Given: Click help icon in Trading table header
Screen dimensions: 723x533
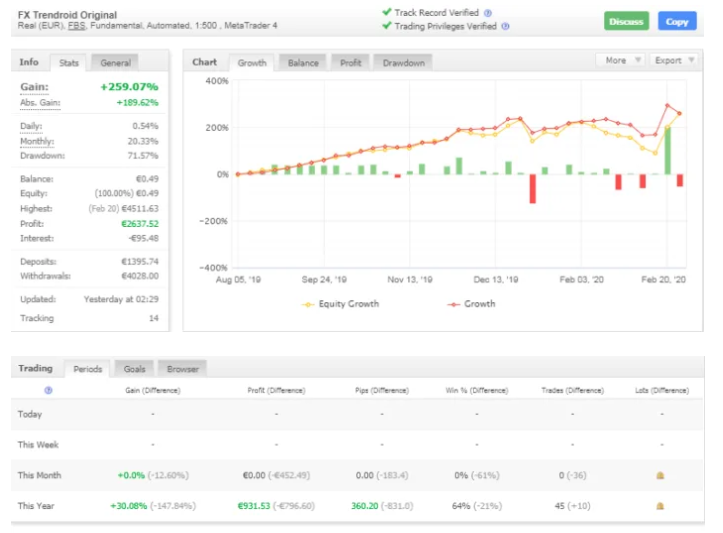Looking at the screenshot, I should click(x=48, y=390).
